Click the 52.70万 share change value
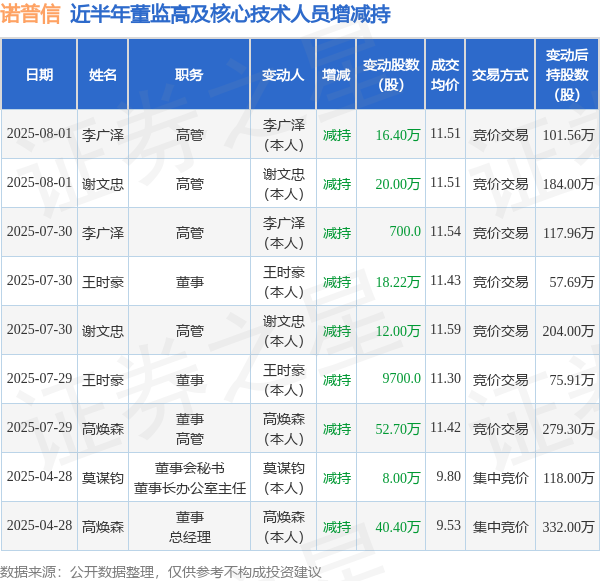 pyautogui.click(x=398, y=429)
